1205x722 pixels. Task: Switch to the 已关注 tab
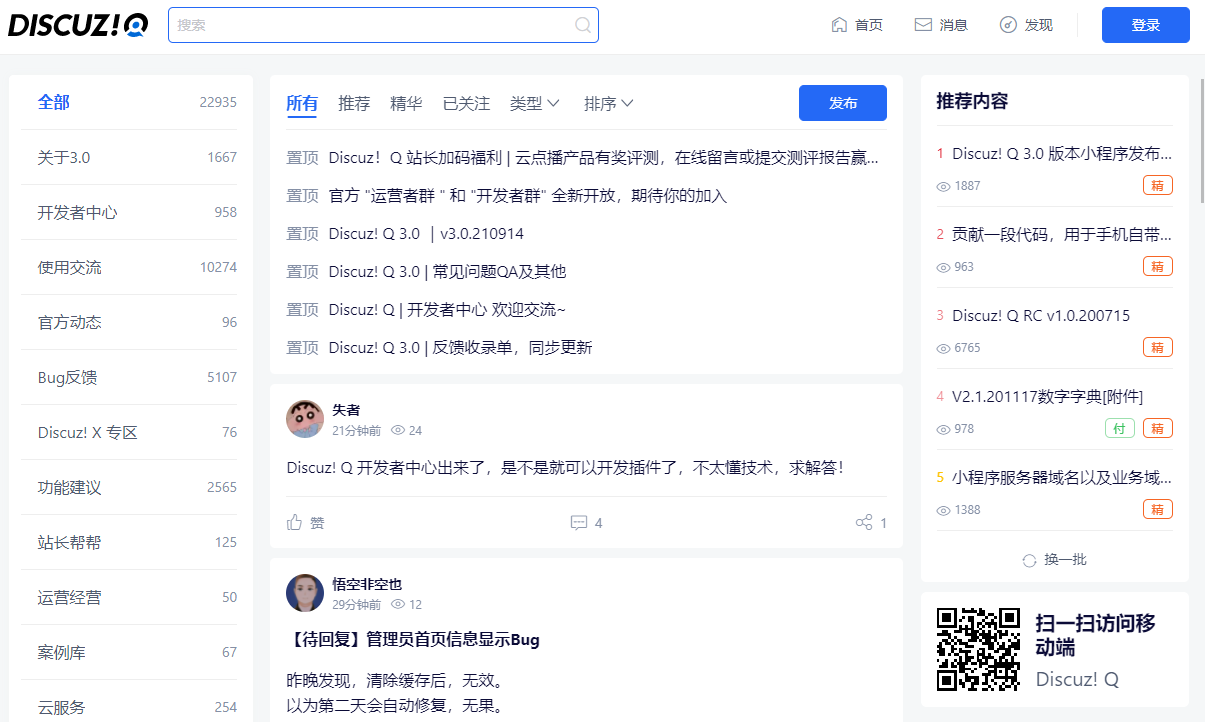(466, 103)
